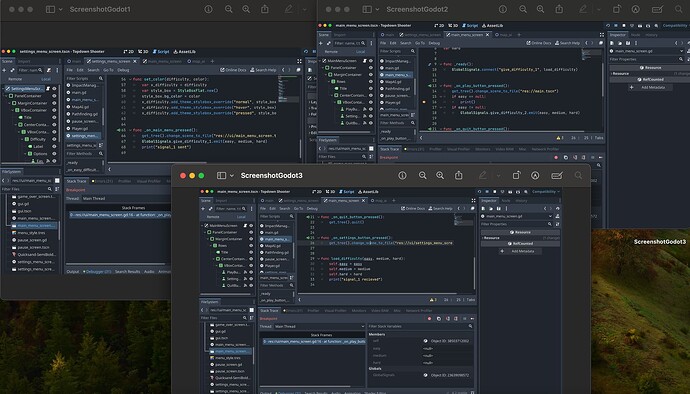Toggle the sidebar icon in ScreenshotGodot1 window
690x394 pixels.
pos(50,9)
